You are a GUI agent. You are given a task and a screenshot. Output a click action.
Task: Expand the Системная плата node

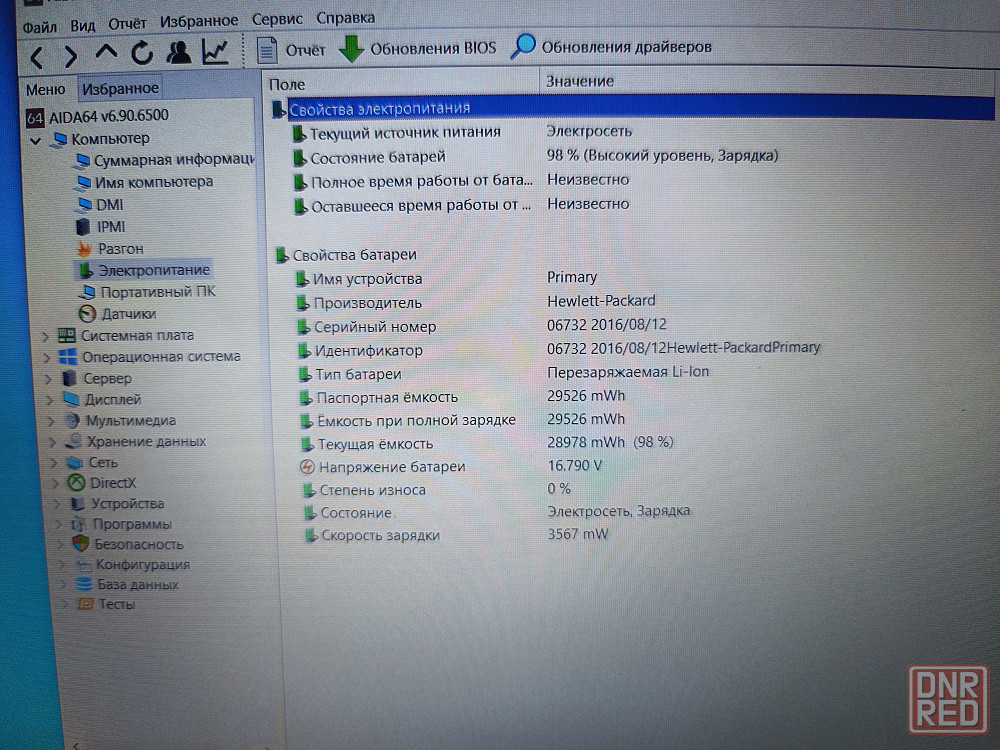[x=45, y=336]
